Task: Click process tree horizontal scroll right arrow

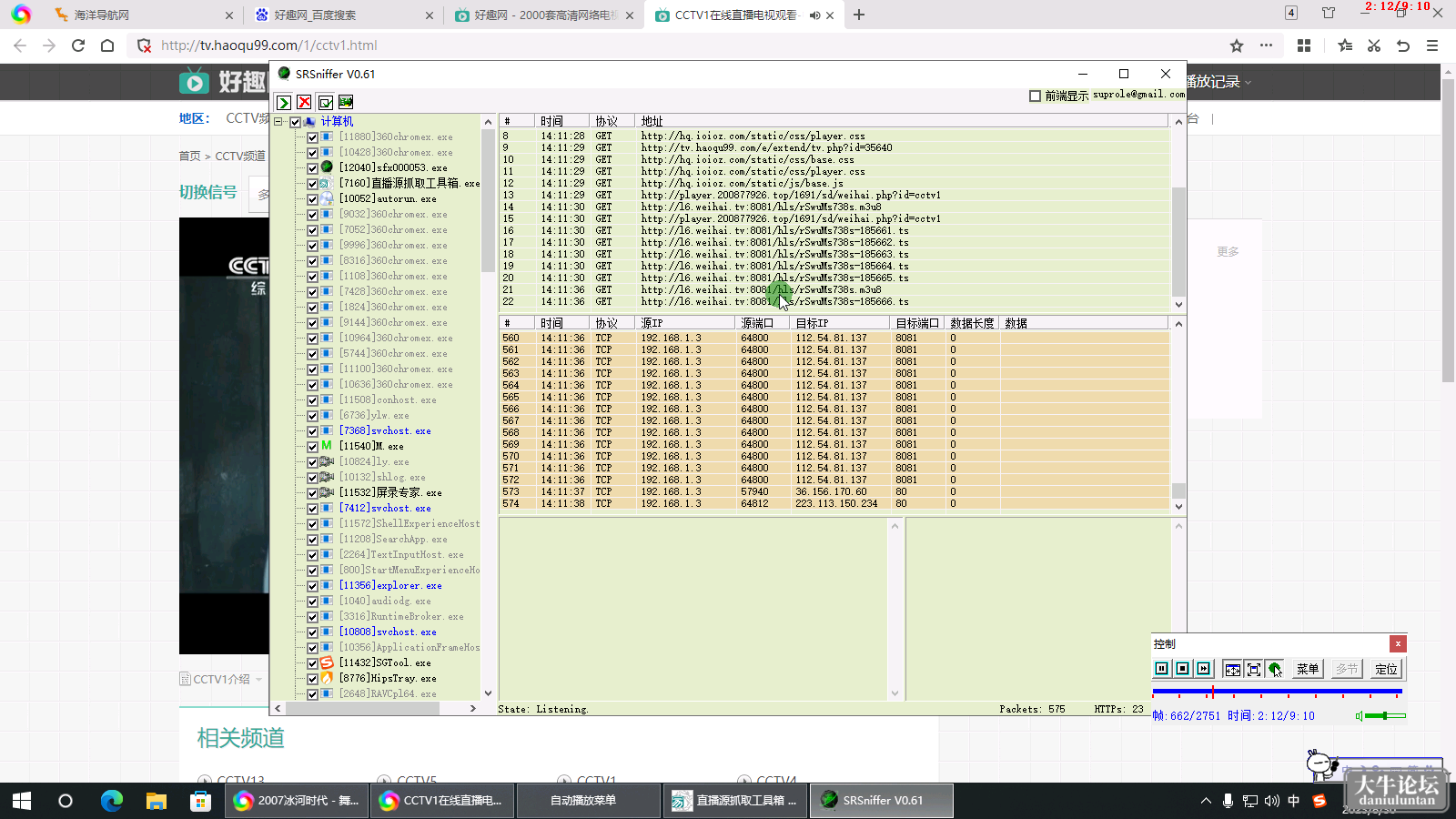Action: tap(472, 708)
